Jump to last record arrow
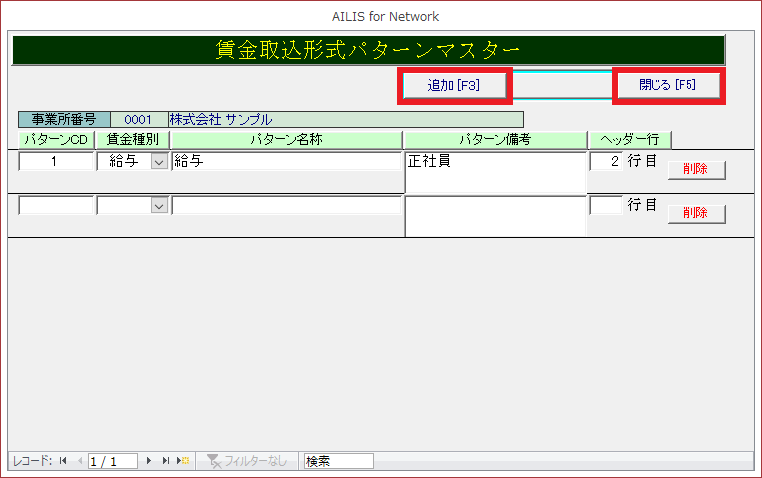This screenshot has width=762, height=478. [x=165, y=461]
